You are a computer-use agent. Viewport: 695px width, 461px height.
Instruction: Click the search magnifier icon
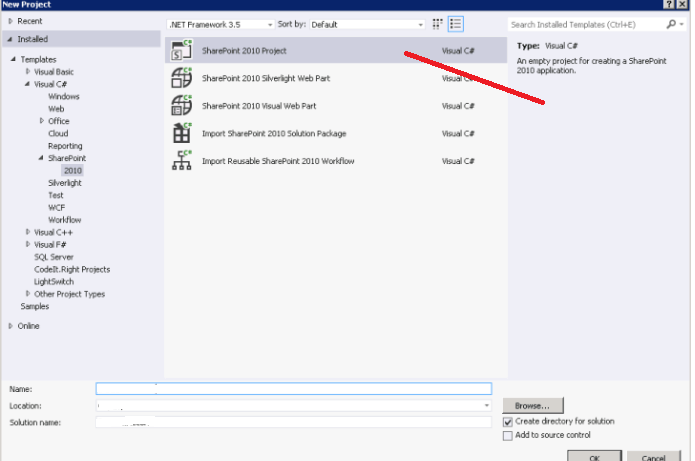click(x=671, y=24)
